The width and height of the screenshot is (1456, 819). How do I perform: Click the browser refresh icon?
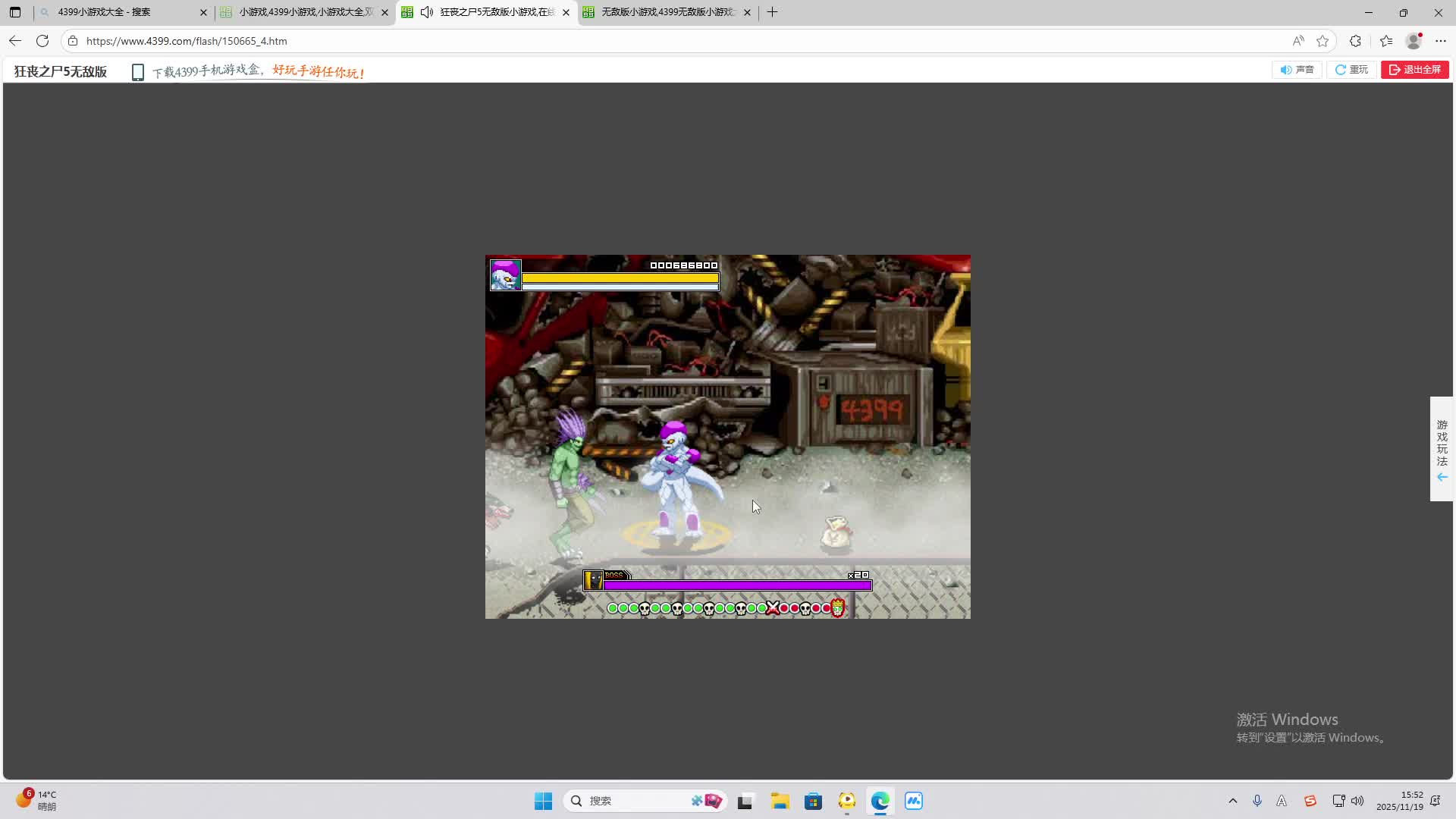pos(42,41)
